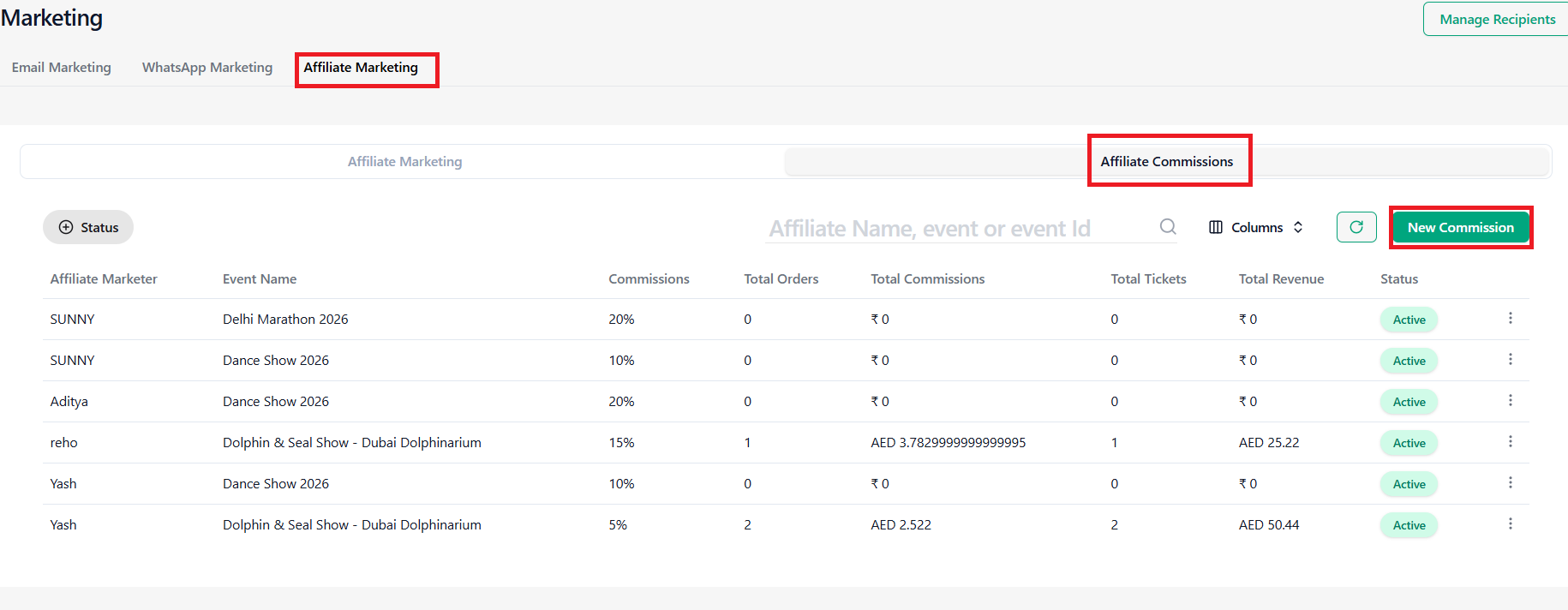Click the AED 3.7829999999999995 commission value
This screenshot has width=1568, height=610.
(x=948, y=443)
